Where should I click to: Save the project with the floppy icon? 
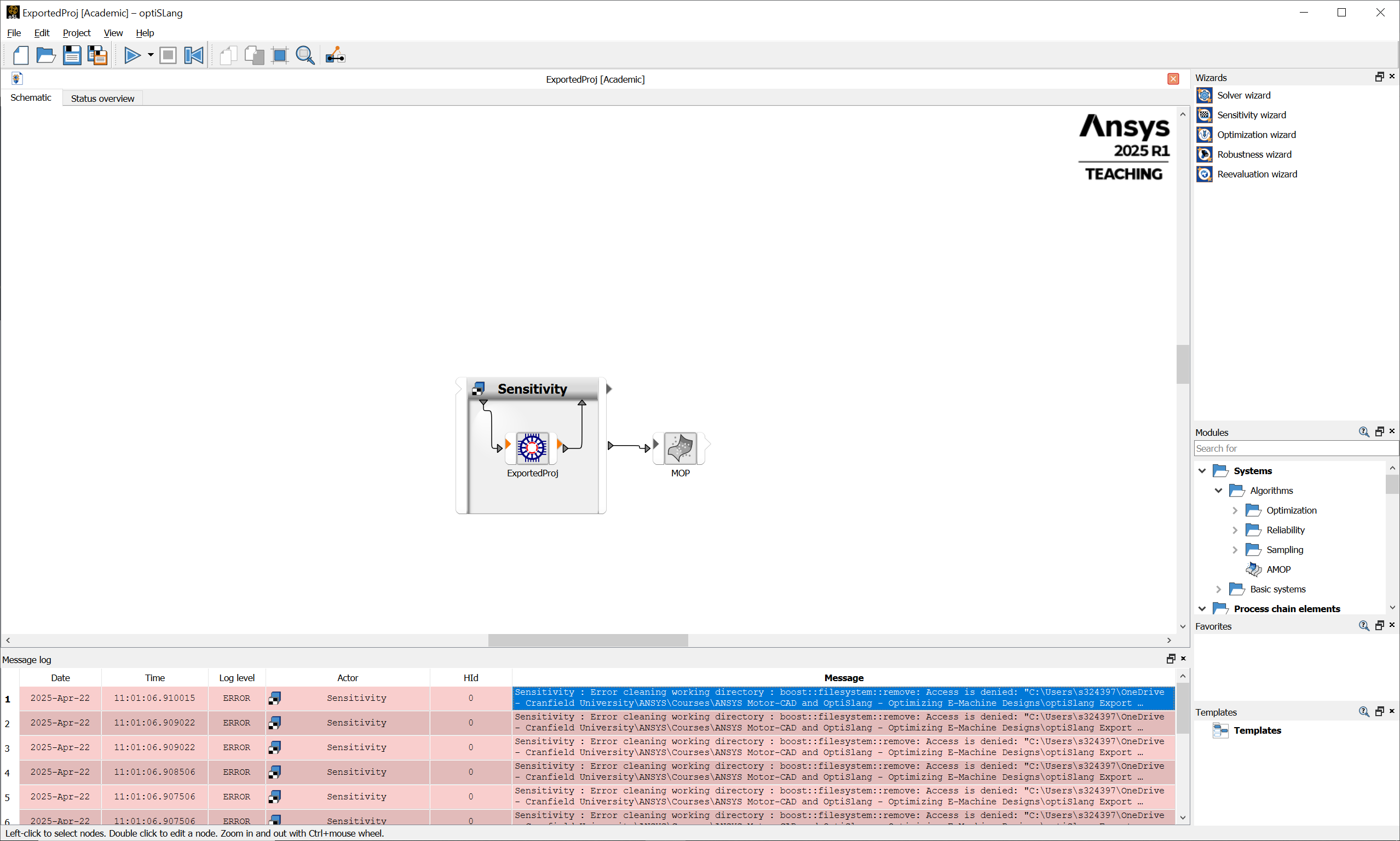(71, 55)
